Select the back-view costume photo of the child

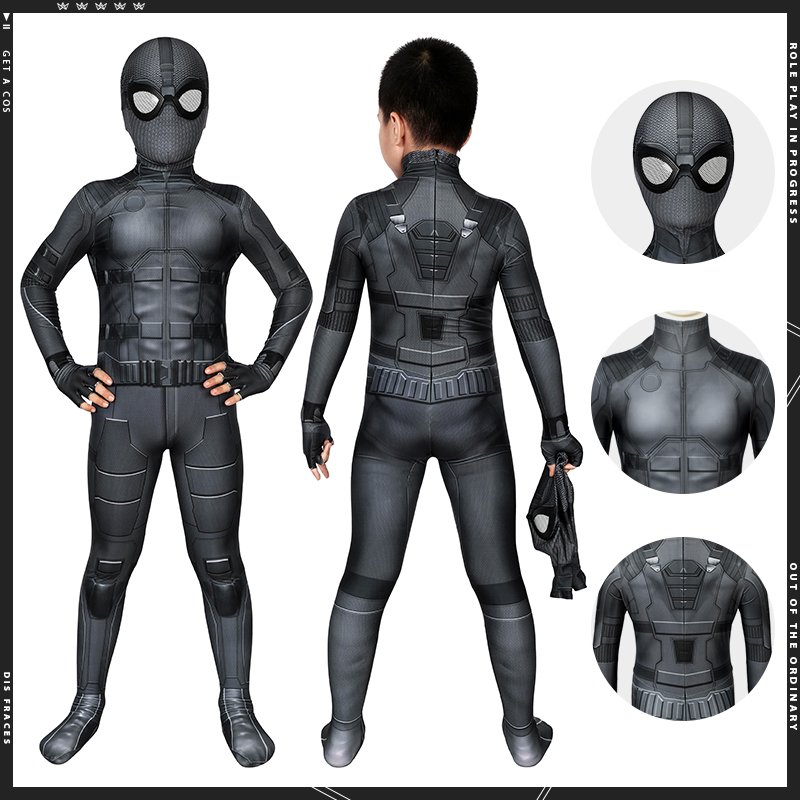click(x=442, y=402)
